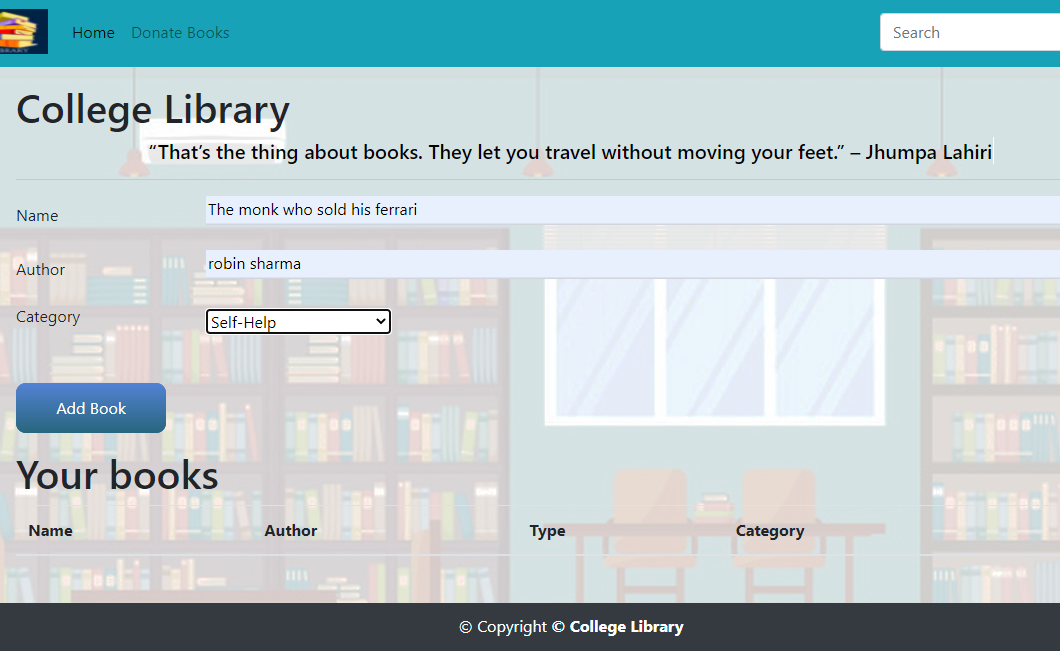This screenshot has height=651, width=1060.
Task: Click the Name column header
Action: click(x=50, y=531)
